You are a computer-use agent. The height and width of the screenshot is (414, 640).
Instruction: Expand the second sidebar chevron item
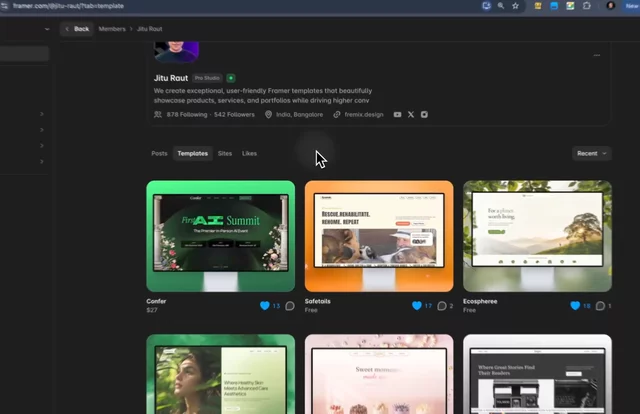(42, 130)
